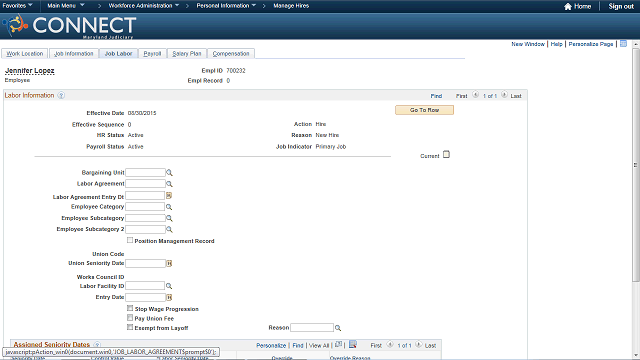The height and width of the screenshot is (360, 640).
Task: Click scrollbar down arrow
Action: pos(636,356)
